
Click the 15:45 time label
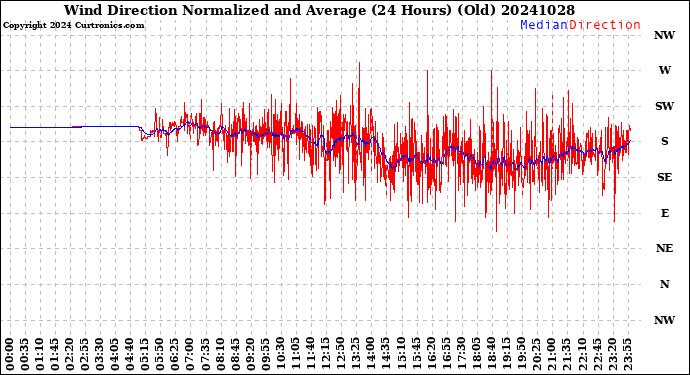(x=416, y=355)
